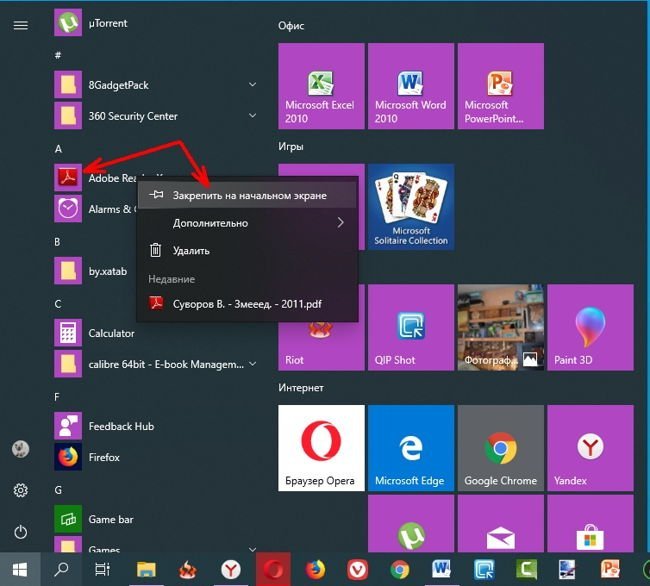The image size is (650, 586).
Task: Switch to the Opera icon in the taskbar
Action: (x=273, y=569)
